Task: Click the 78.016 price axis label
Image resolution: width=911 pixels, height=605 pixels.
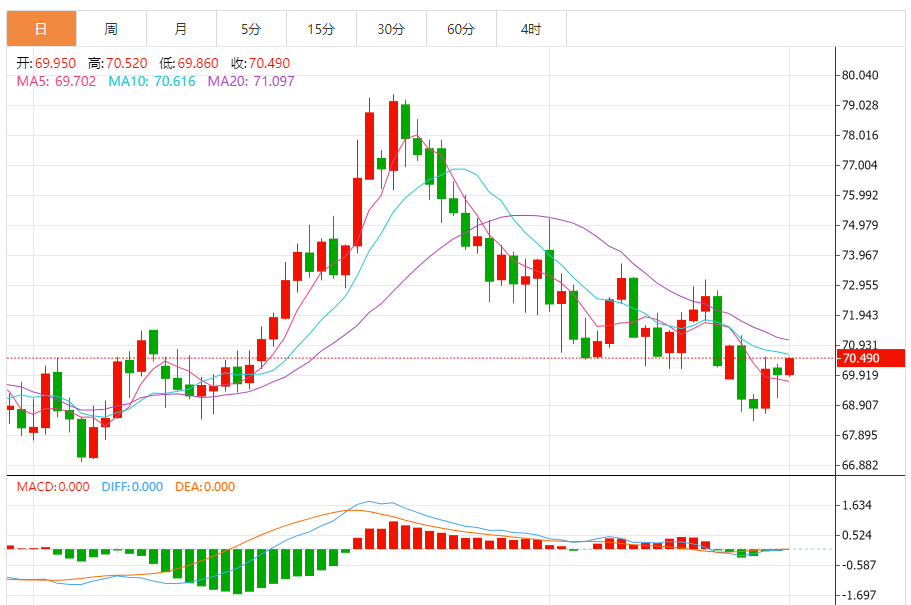Action: [860, 135]
